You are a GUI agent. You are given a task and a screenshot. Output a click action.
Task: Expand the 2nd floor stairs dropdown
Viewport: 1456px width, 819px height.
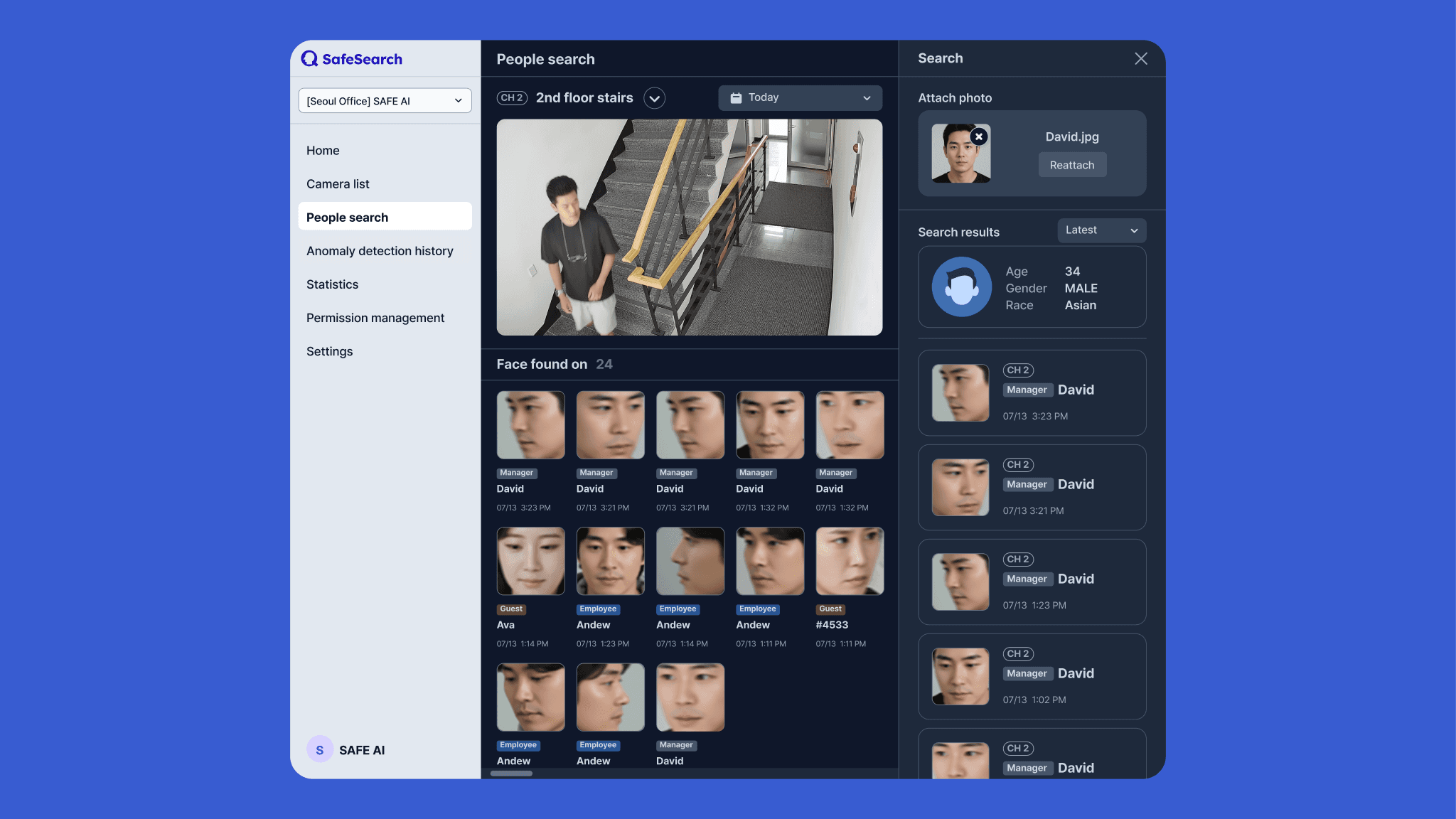(654, 98)
